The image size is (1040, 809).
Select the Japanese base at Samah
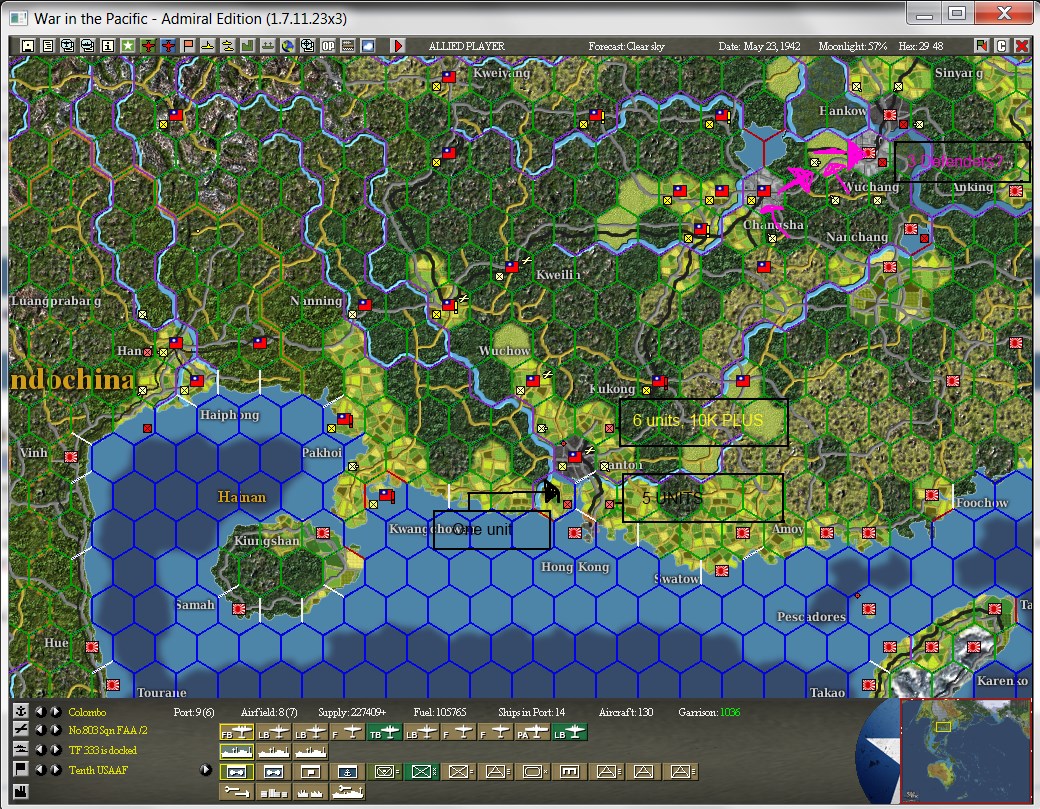click(239, 608)
